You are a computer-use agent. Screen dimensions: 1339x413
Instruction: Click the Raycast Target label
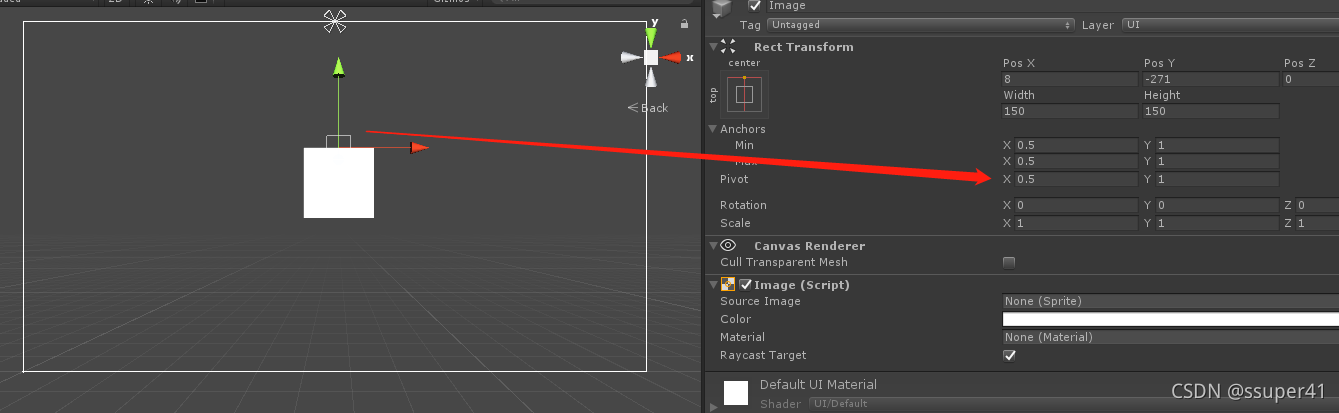pyautogui.click(x=763, y=355)
